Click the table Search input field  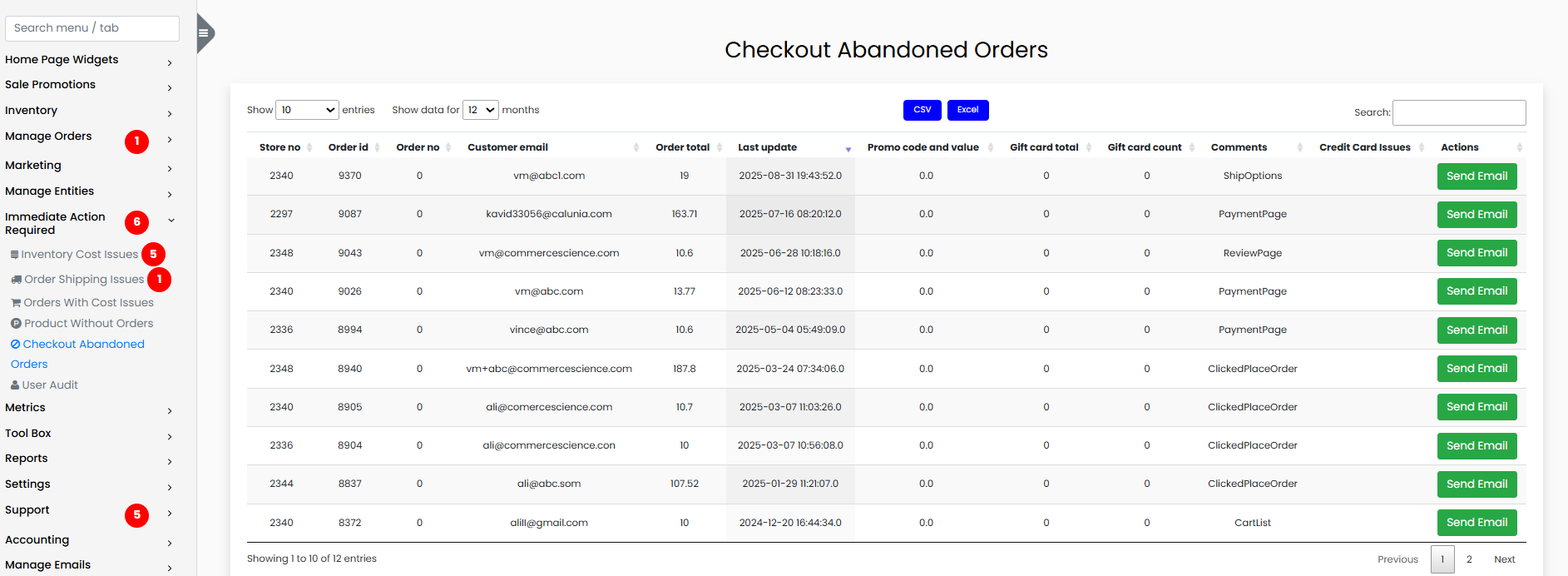point(1459,112)
